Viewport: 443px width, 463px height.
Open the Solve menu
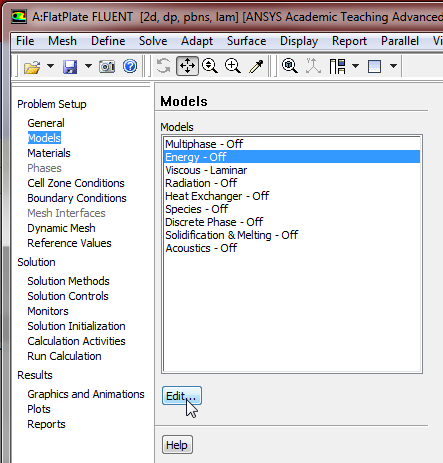pyautogui.click(x=153, y=41)
